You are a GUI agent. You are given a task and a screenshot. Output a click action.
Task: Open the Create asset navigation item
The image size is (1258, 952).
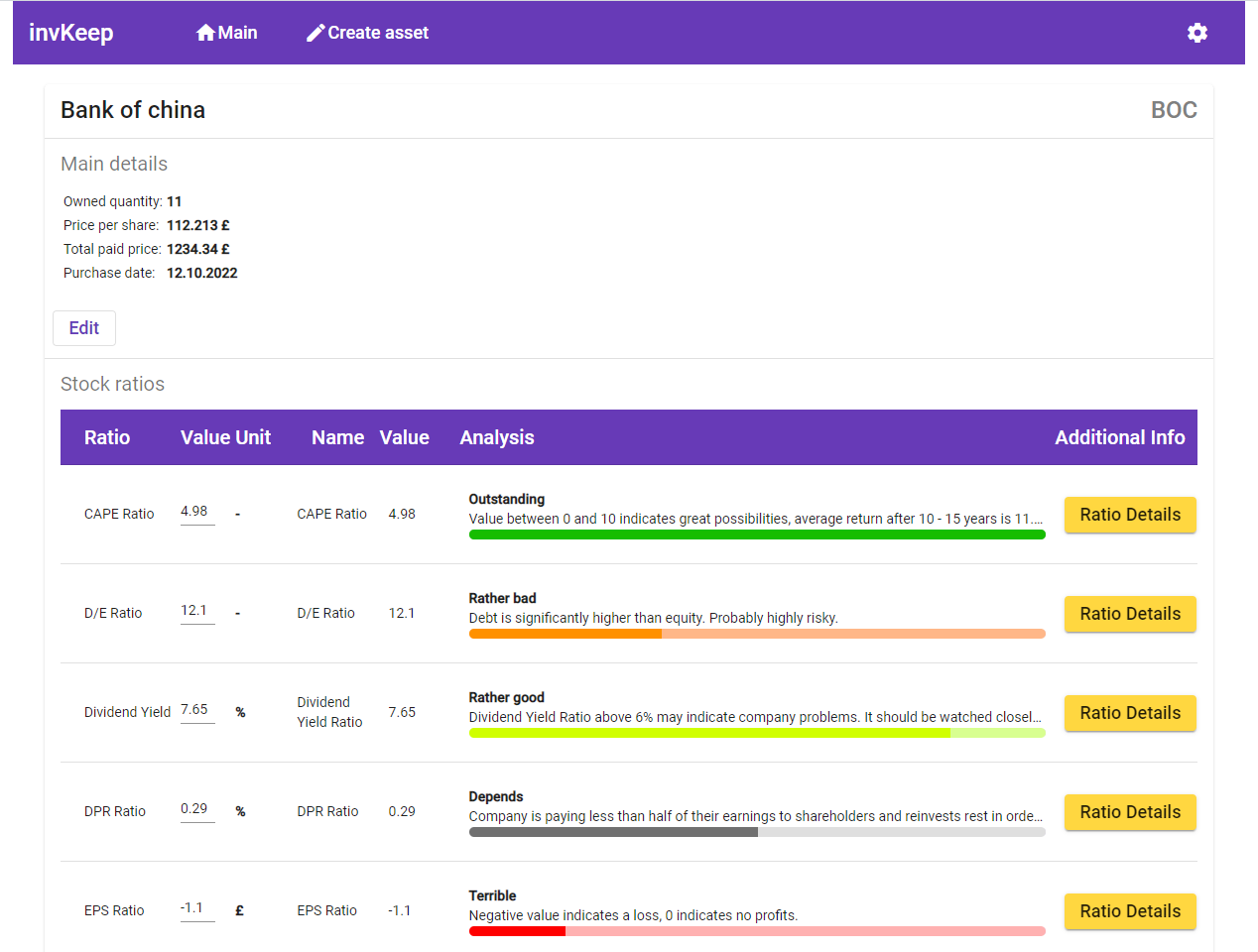click(367, 33)
